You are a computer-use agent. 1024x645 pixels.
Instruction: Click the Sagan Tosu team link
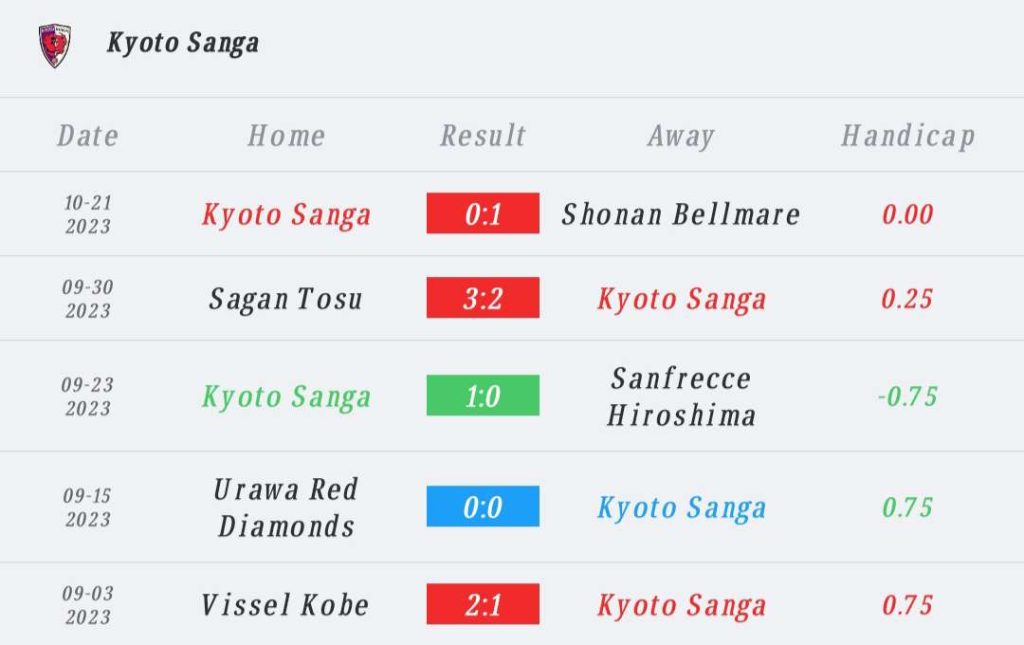tap(286, 299)
